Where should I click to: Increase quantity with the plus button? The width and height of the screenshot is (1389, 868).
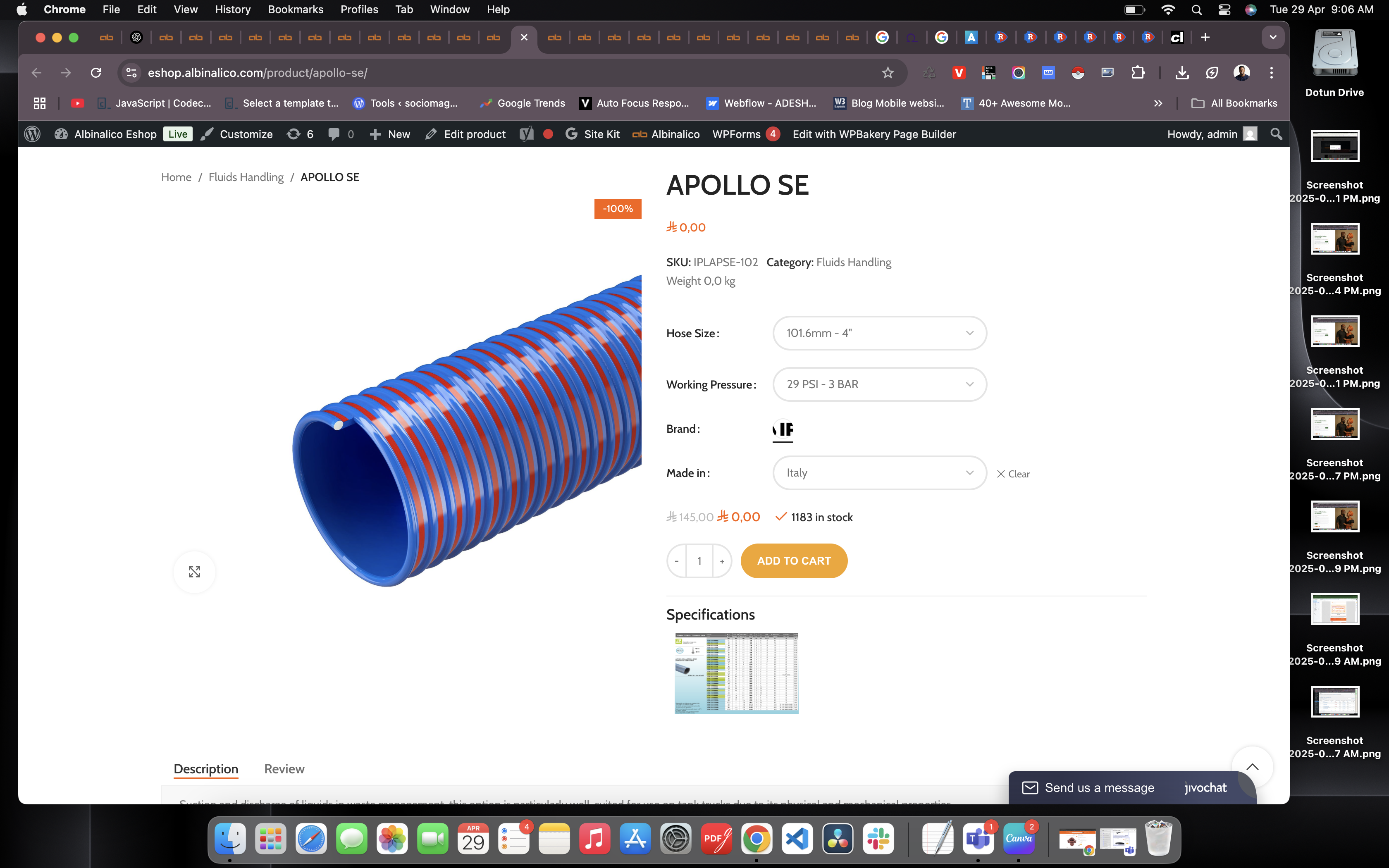(x=722, y=561)
